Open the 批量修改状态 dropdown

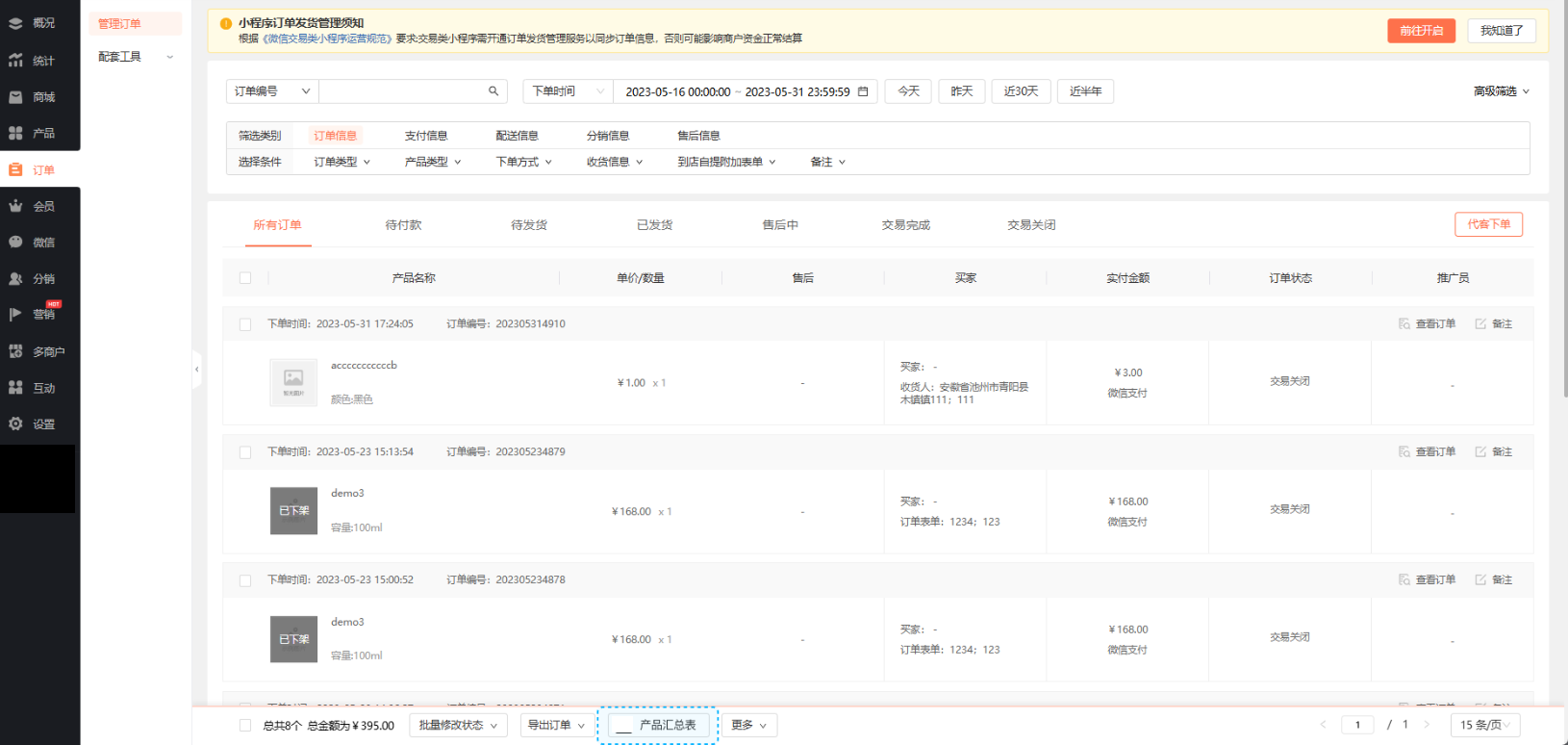[x=460, y=726]
